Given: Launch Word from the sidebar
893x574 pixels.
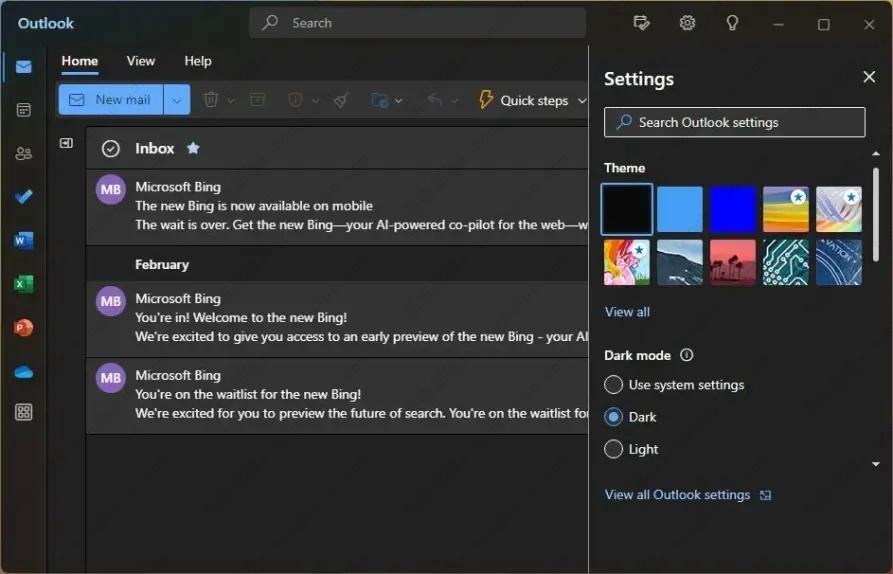Looking at the screenshot, I should (23, 240).
